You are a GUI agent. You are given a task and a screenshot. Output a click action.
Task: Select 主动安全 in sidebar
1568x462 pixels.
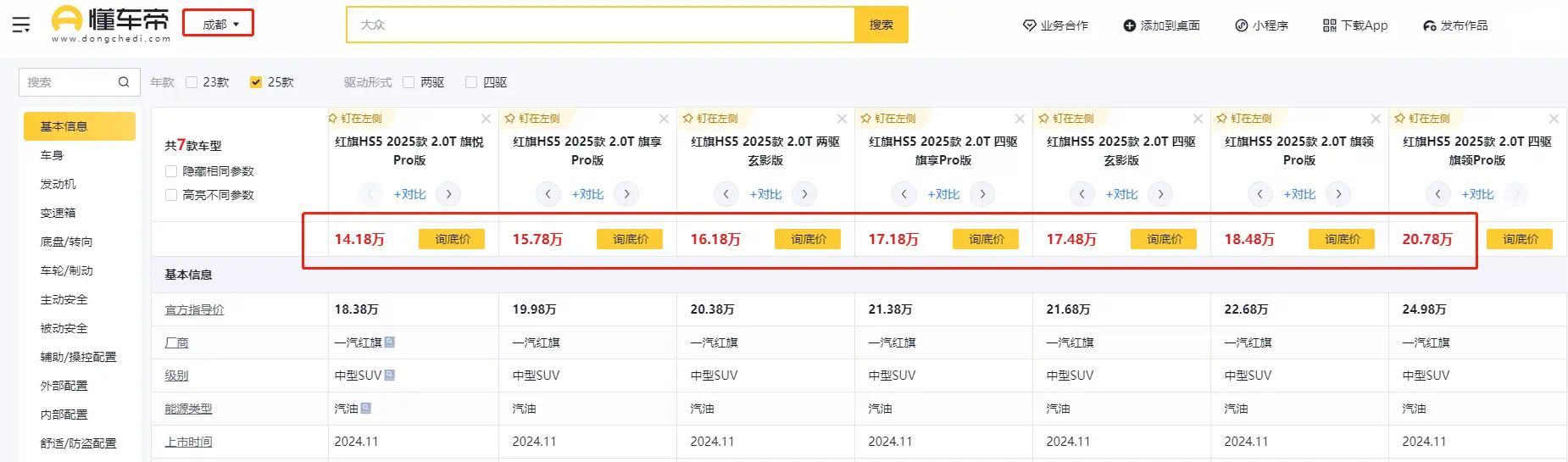point(64,299)
